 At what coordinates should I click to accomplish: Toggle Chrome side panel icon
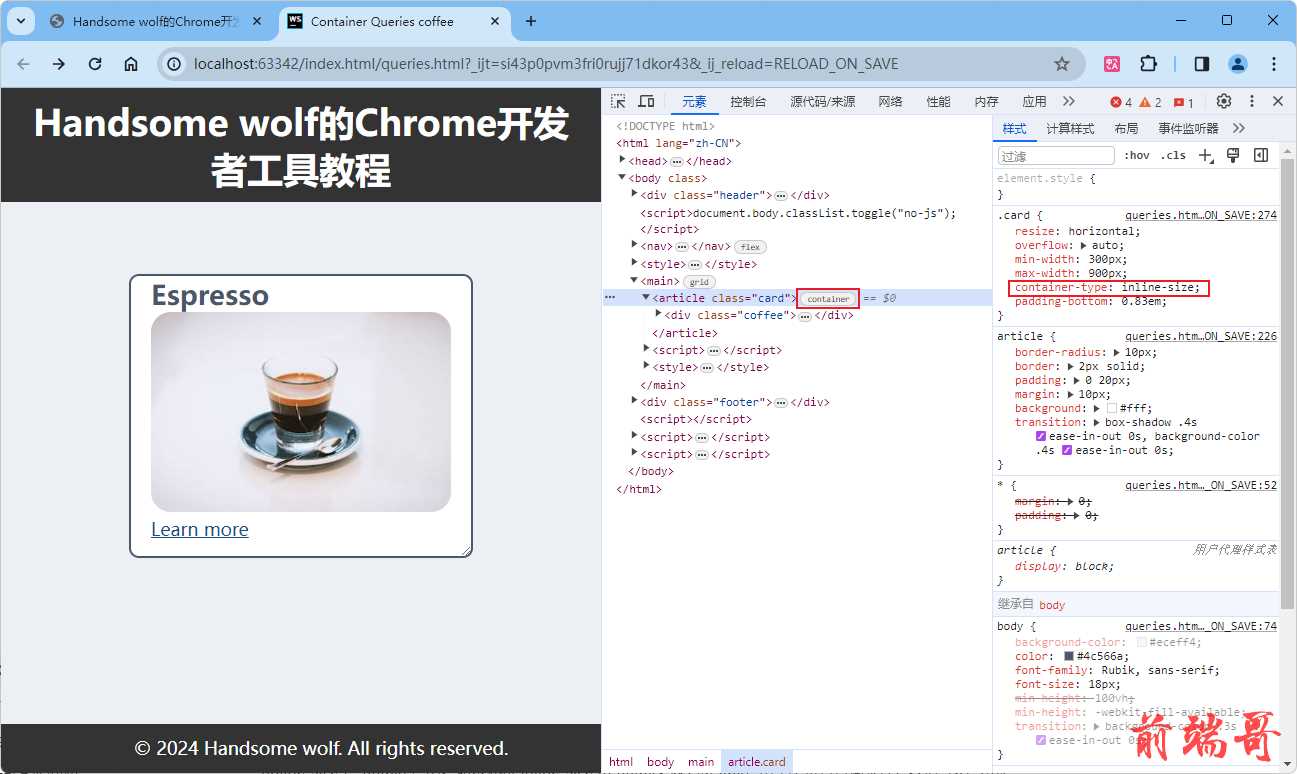pyautogui.click(x=1202, y=64)
